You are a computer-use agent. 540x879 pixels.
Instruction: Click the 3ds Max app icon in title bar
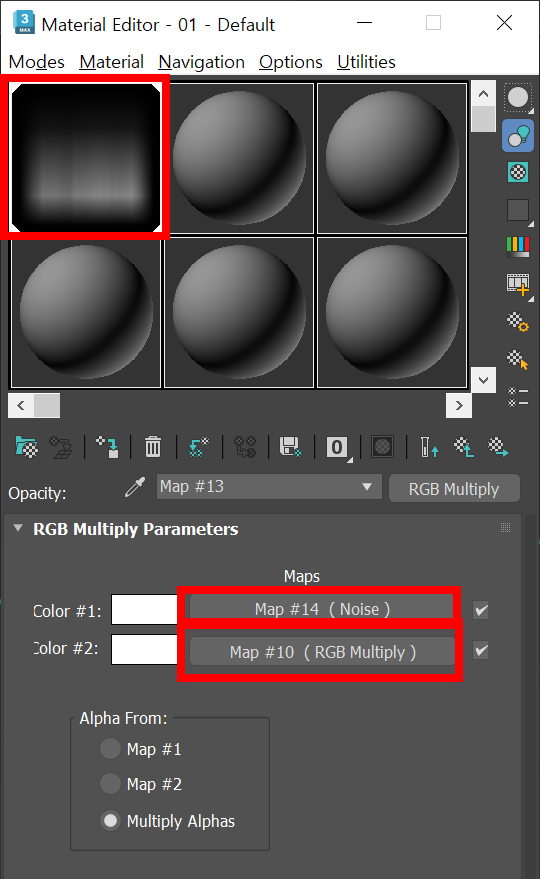coord(24,23)
